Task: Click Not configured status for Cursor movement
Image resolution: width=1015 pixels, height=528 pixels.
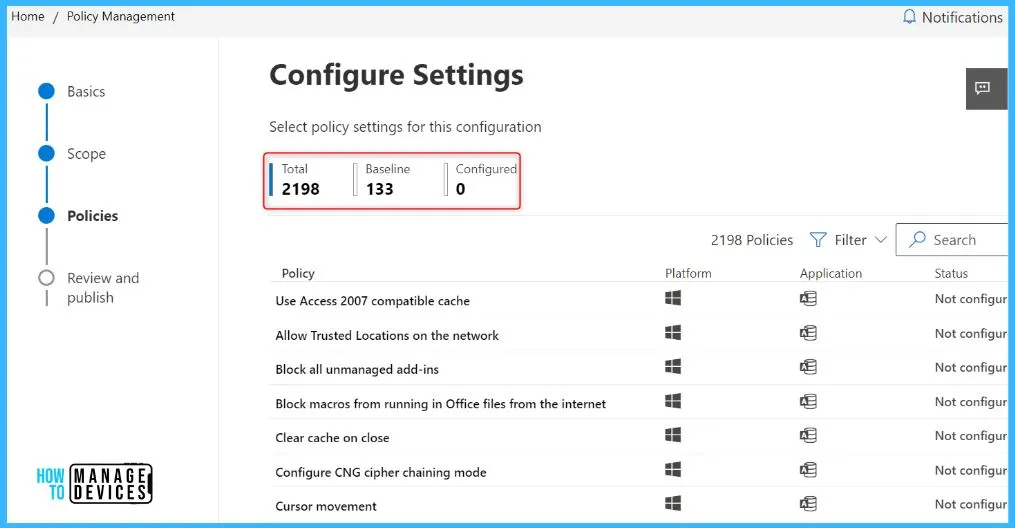Action: pos(971,504)
